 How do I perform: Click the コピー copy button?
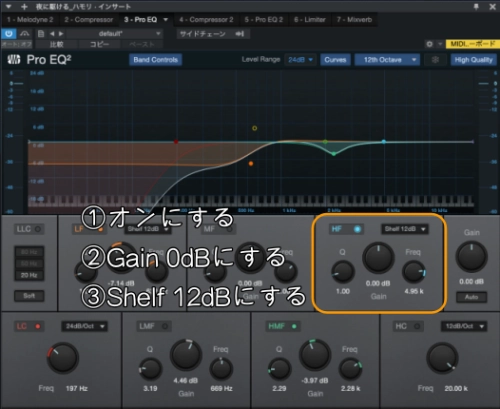click(x=99, y=44)
